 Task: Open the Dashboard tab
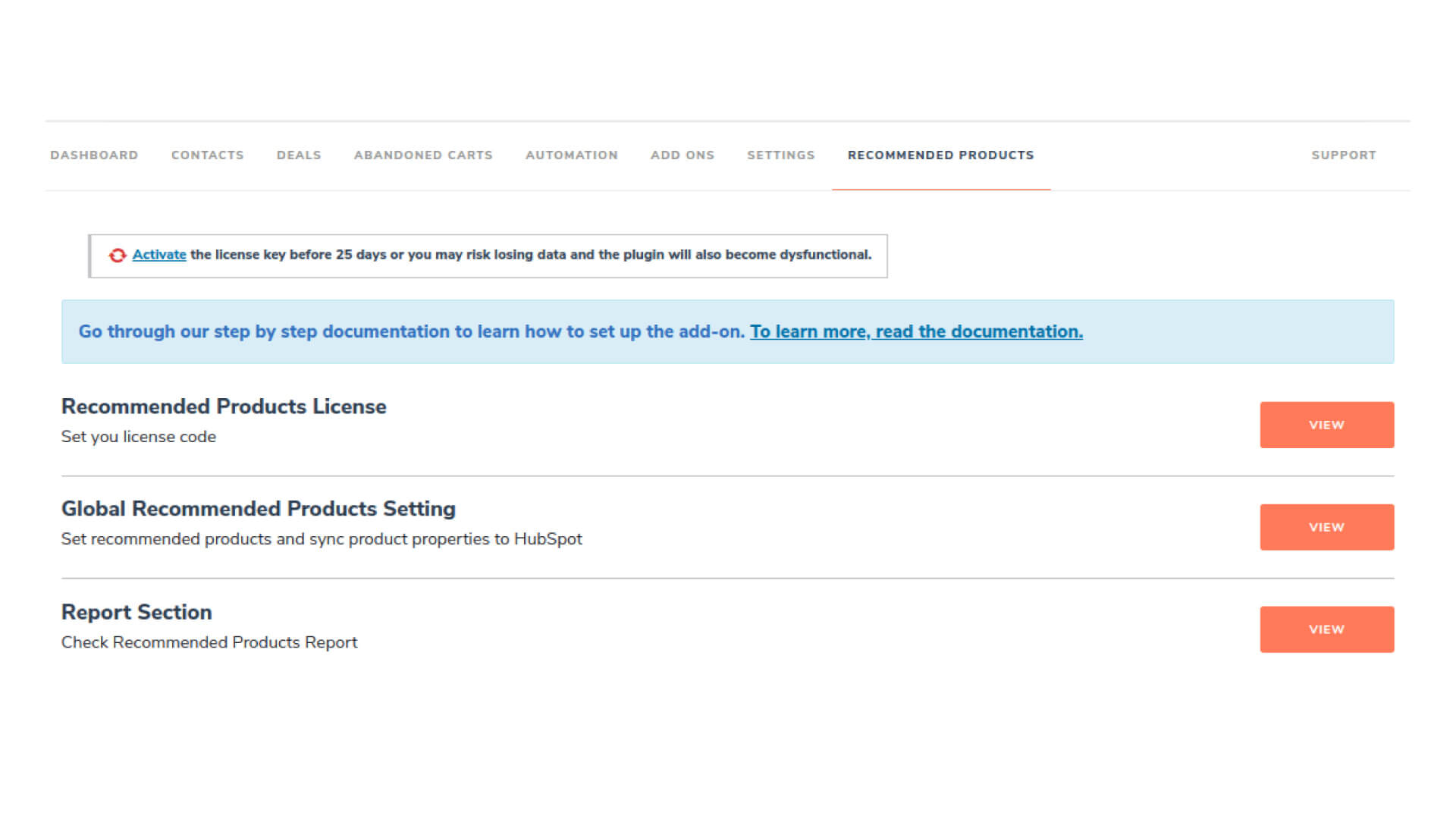click(94, 155)
